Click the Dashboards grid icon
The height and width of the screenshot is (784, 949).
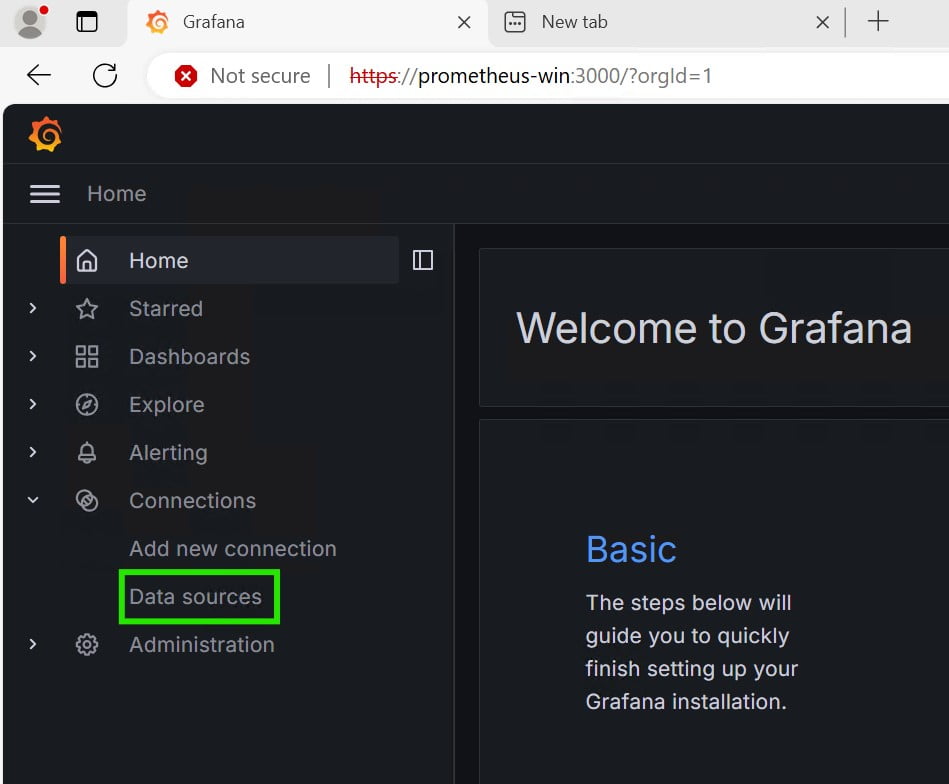[88, 357]
